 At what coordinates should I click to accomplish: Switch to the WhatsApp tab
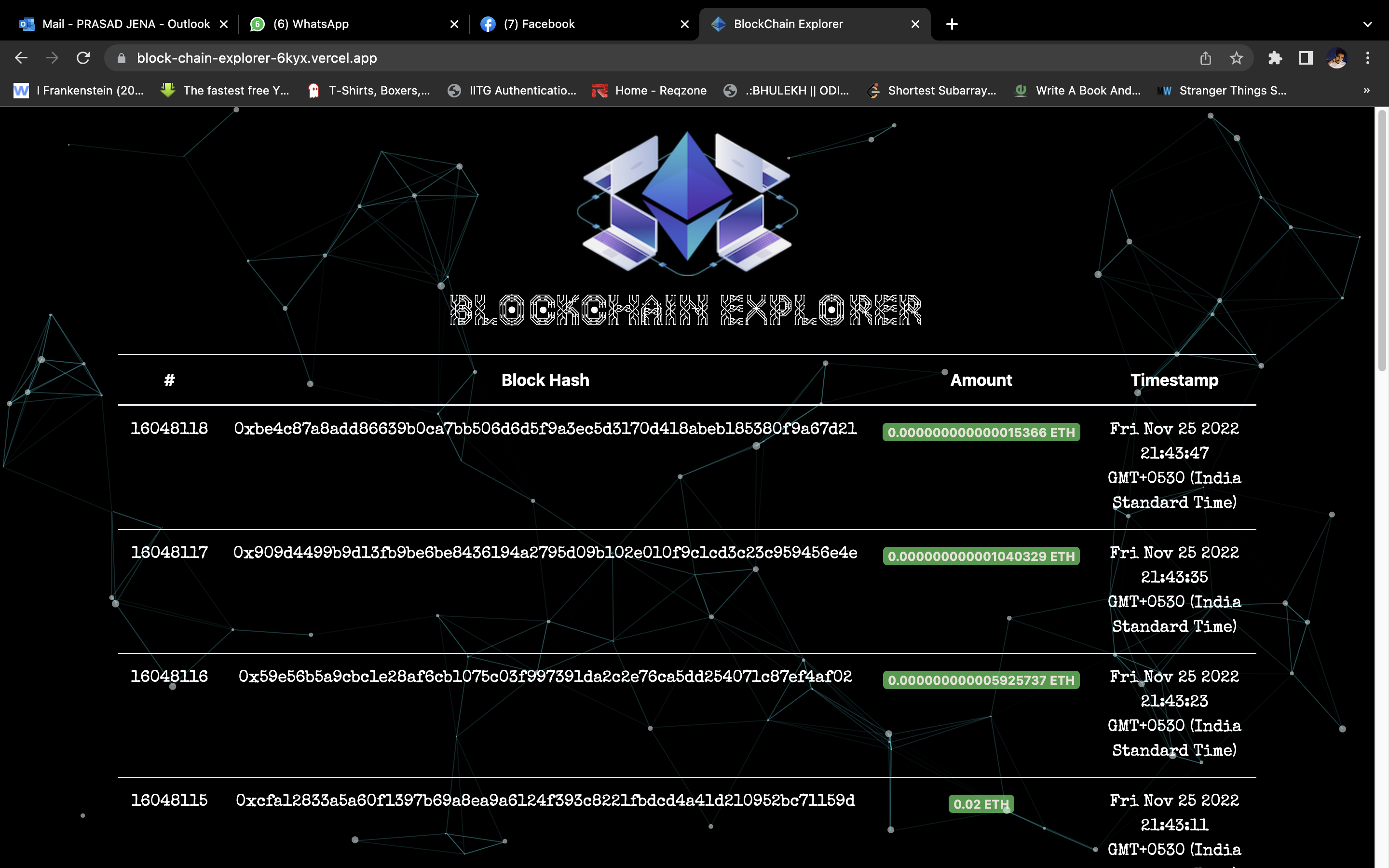(354, 24)
